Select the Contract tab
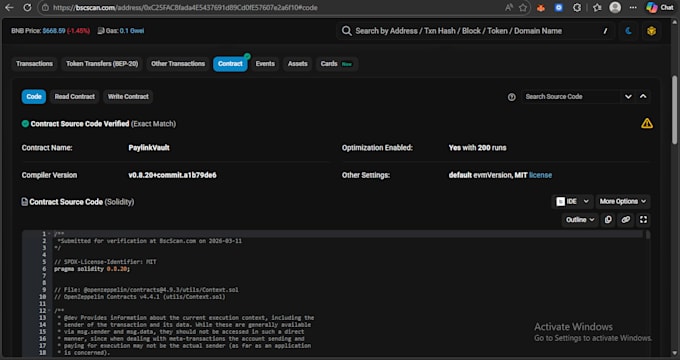Image resolution: width=680 pixels, height=360 pixels. click(x=230, y=64)
